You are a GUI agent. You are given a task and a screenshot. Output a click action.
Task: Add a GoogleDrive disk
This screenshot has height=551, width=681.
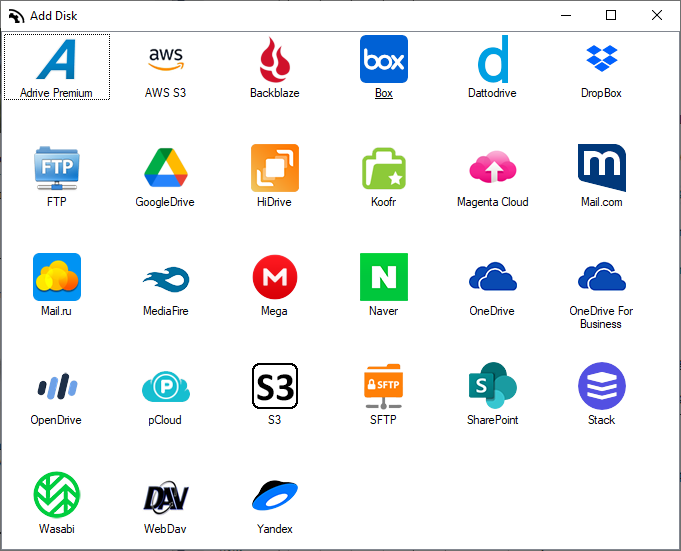tap(165, 168)
